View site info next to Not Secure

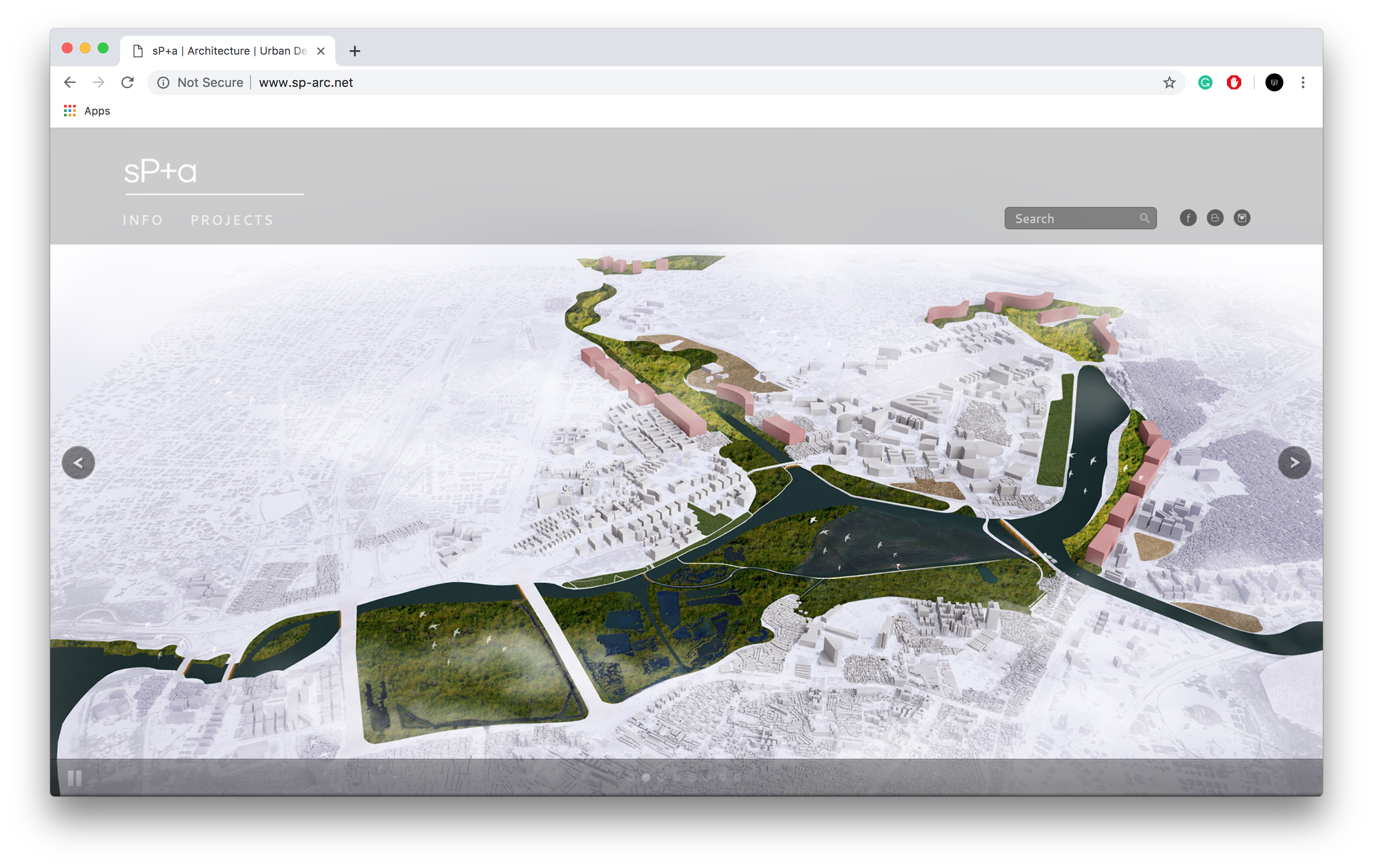click(163, 83)
